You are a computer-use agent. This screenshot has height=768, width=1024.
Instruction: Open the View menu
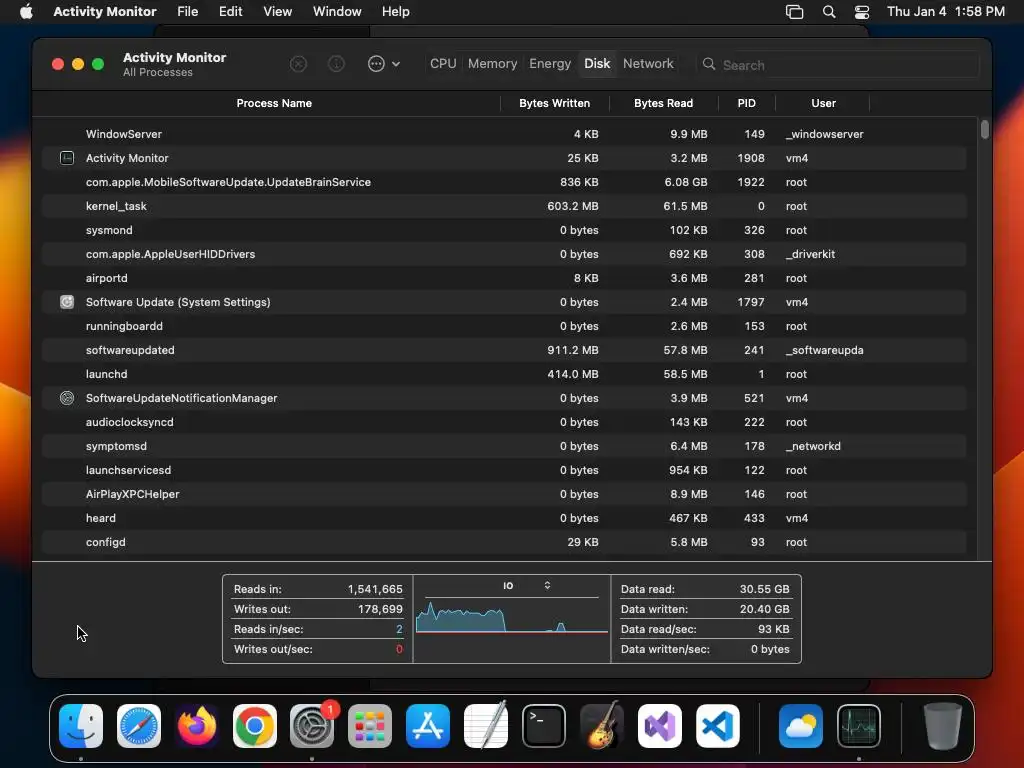[x=278, y=12]
